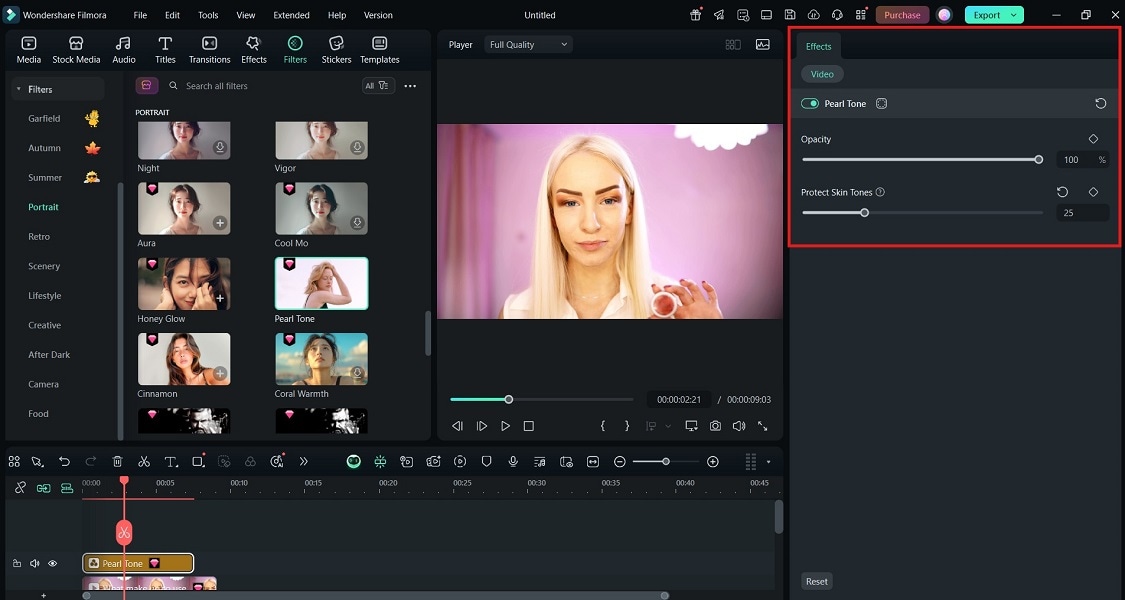Screen dimensions: 1125x600
Task: Zoom out timeline with minus icon
Action: 620,461
